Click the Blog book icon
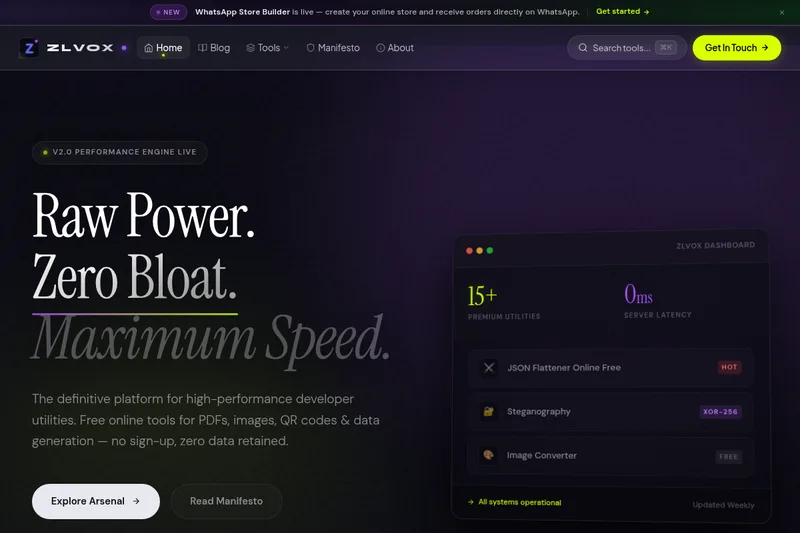The height and width of the screenshot is (533, 800). 203,48
